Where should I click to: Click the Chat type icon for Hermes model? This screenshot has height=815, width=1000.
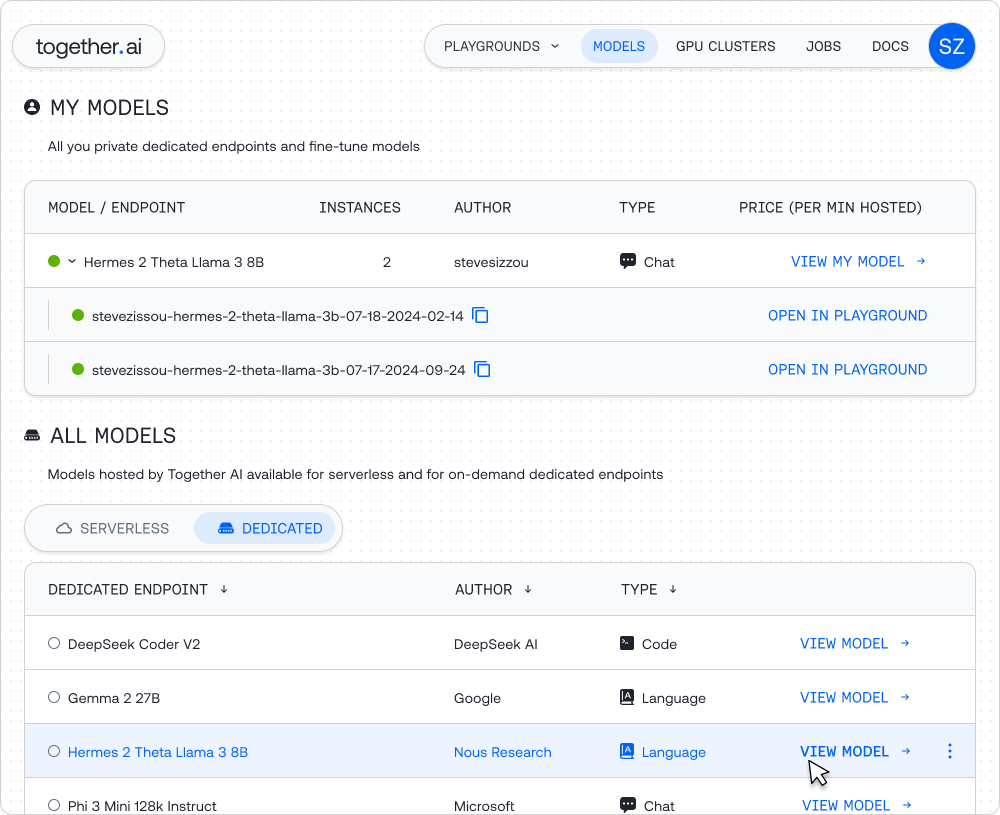[628, 262]
